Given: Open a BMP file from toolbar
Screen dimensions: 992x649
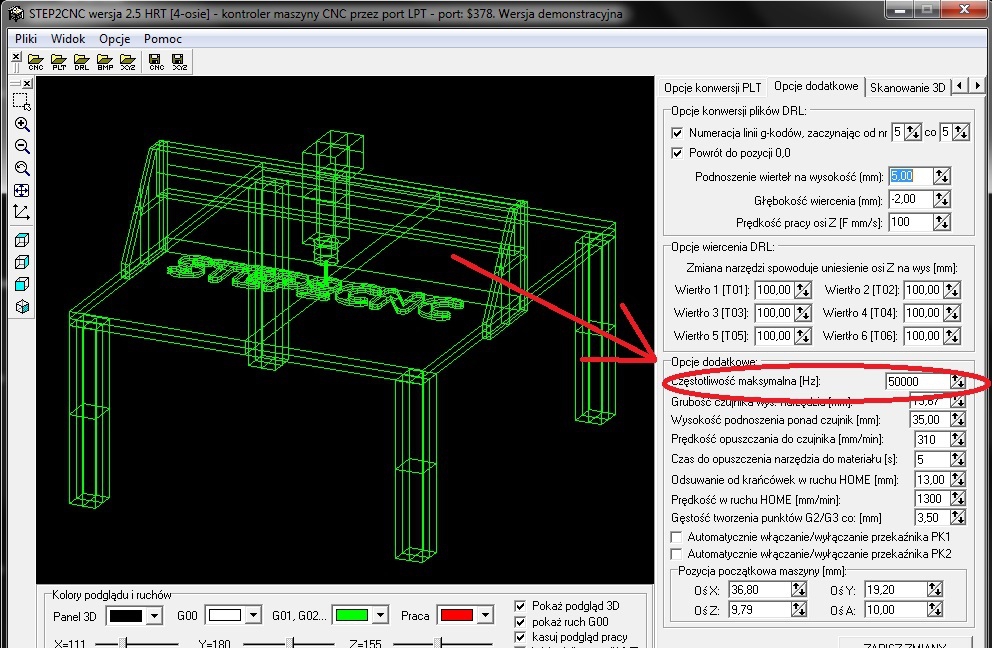Looking at the screenshot, I should pos(105,62).
